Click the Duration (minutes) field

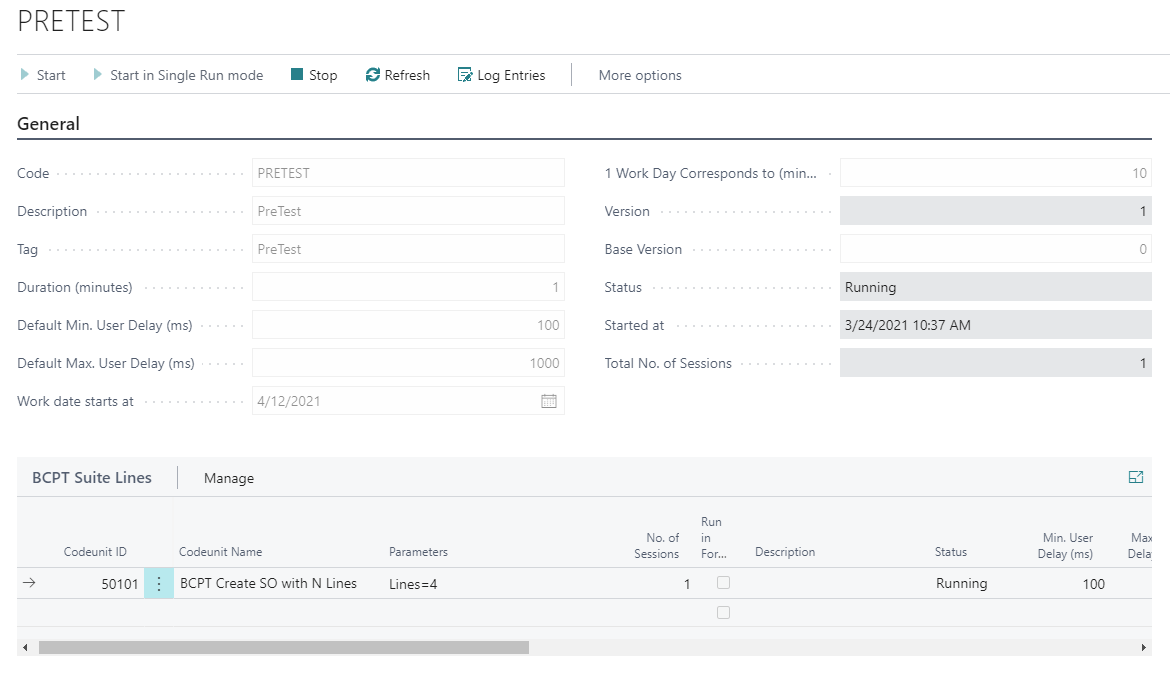click(408, 287)
